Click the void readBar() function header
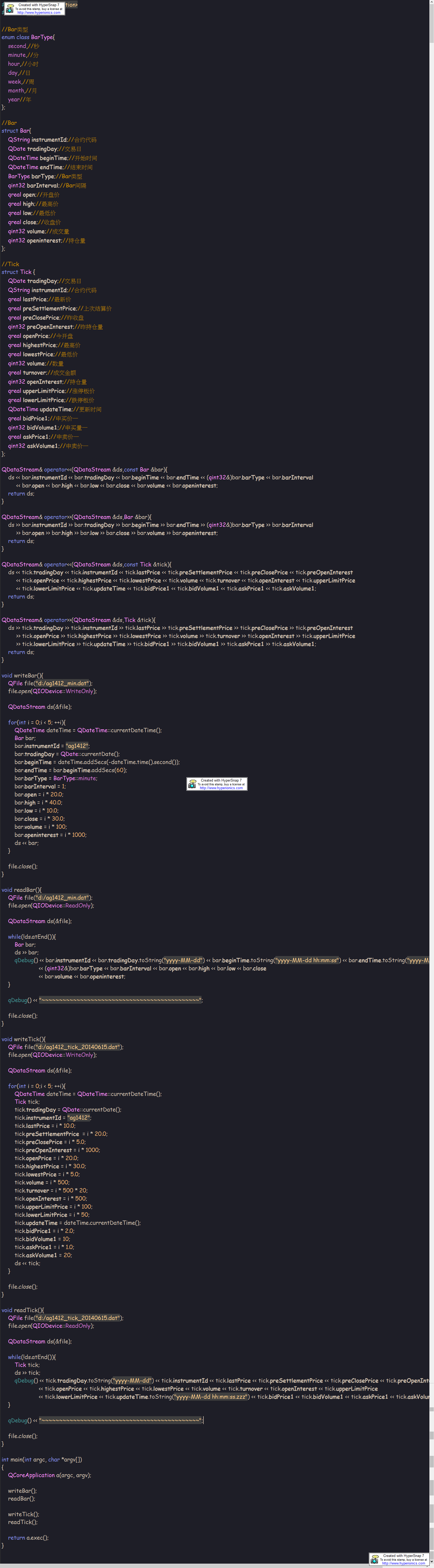Image resolution: width=434 pixels, height=1568 pixels. [21, 890]
